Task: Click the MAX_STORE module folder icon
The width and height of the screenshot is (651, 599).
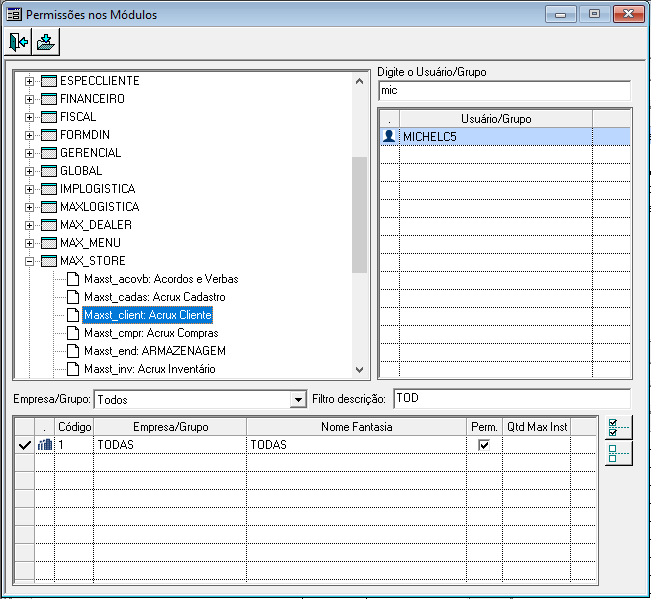Action: pyautogui.click(x=49, y=261)
